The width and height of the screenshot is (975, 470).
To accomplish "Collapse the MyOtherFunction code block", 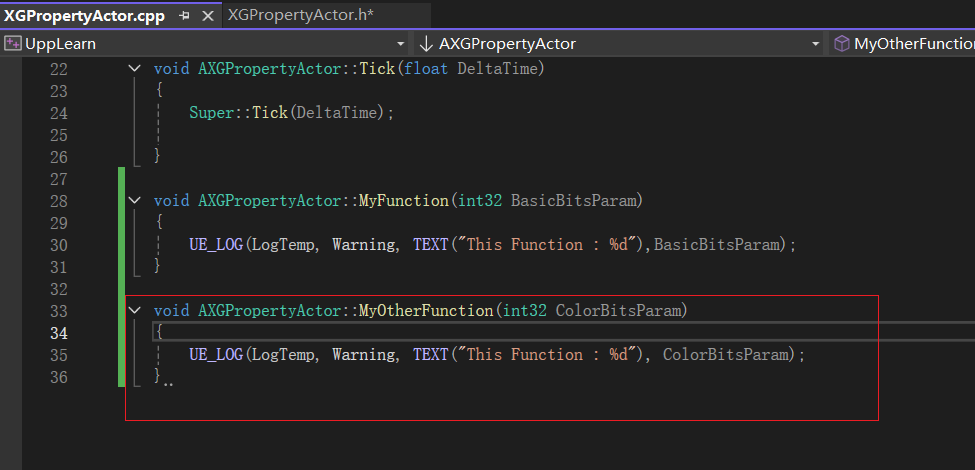I will pyautogui.click(x=135, y=311).
